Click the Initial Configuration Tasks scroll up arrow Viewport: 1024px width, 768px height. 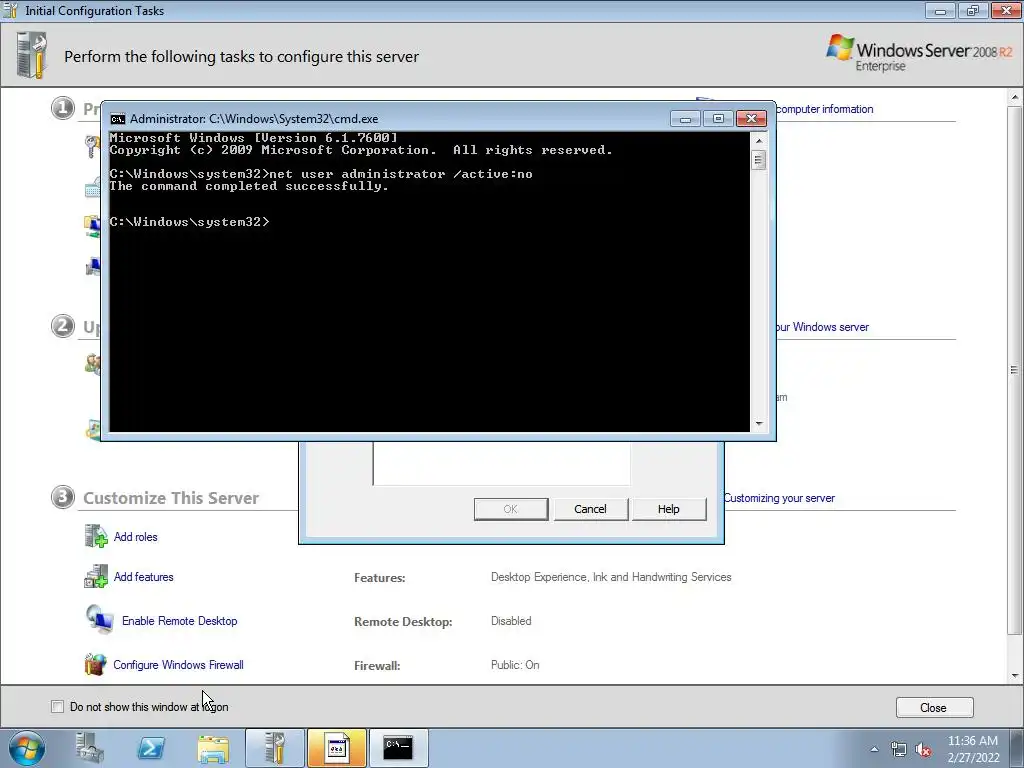click(x=1014, y=97)
